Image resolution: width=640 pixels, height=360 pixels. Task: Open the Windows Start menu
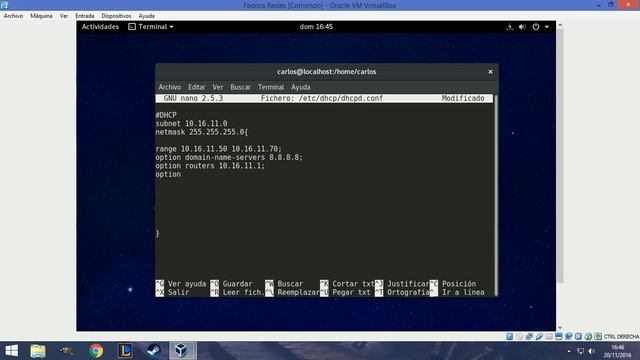click(x=12, y=351)
